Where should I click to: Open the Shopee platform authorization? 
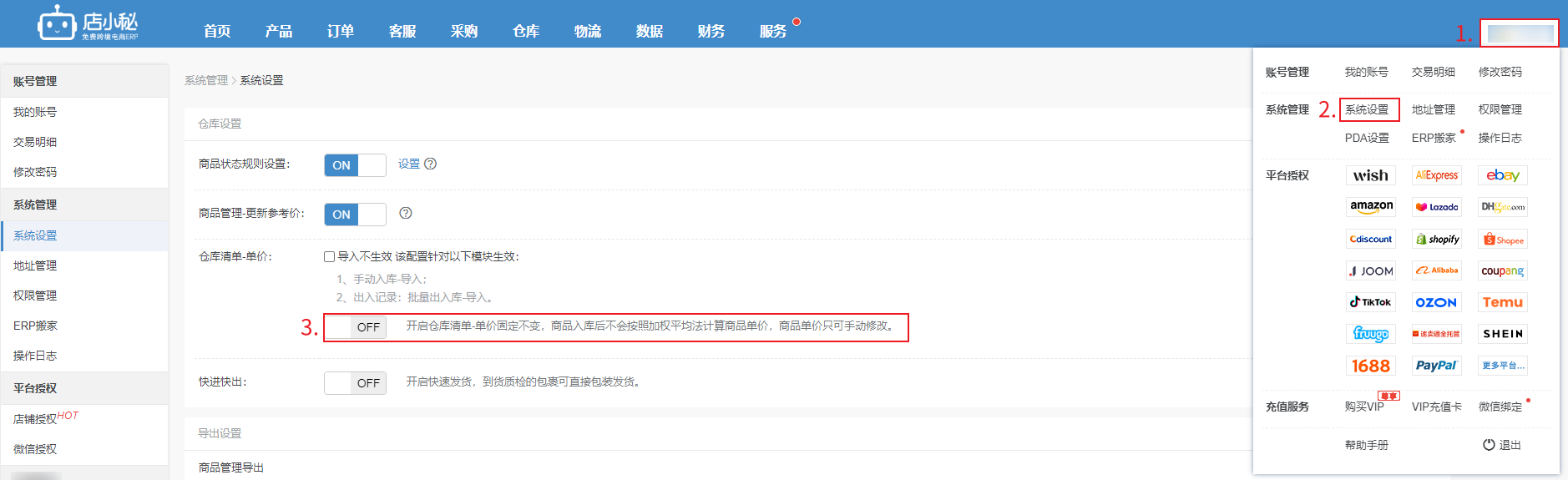coord(1503,239)
